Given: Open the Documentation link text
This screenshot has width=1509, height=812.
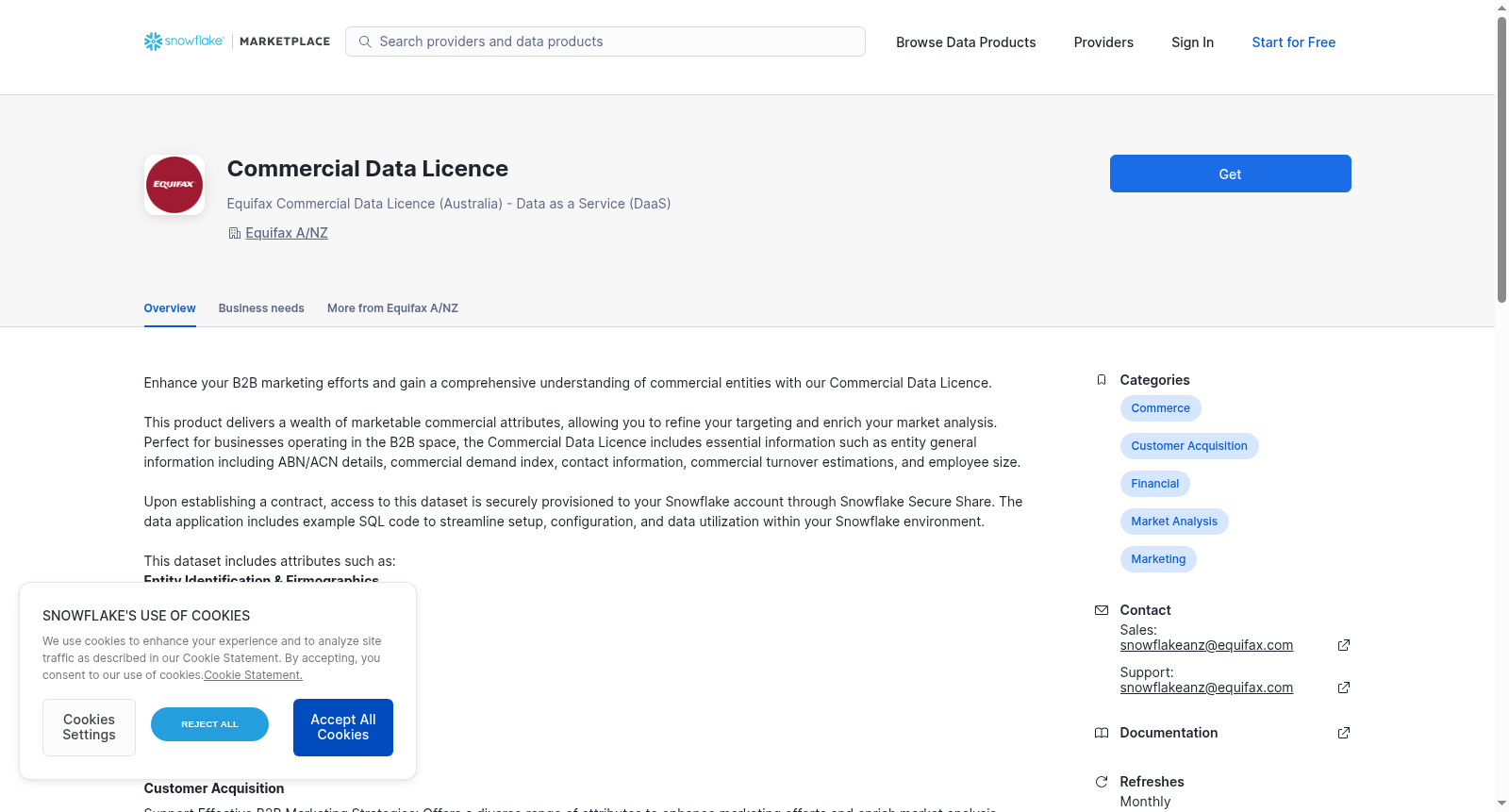Looking at the screenshot, I should coord(1169,733).
